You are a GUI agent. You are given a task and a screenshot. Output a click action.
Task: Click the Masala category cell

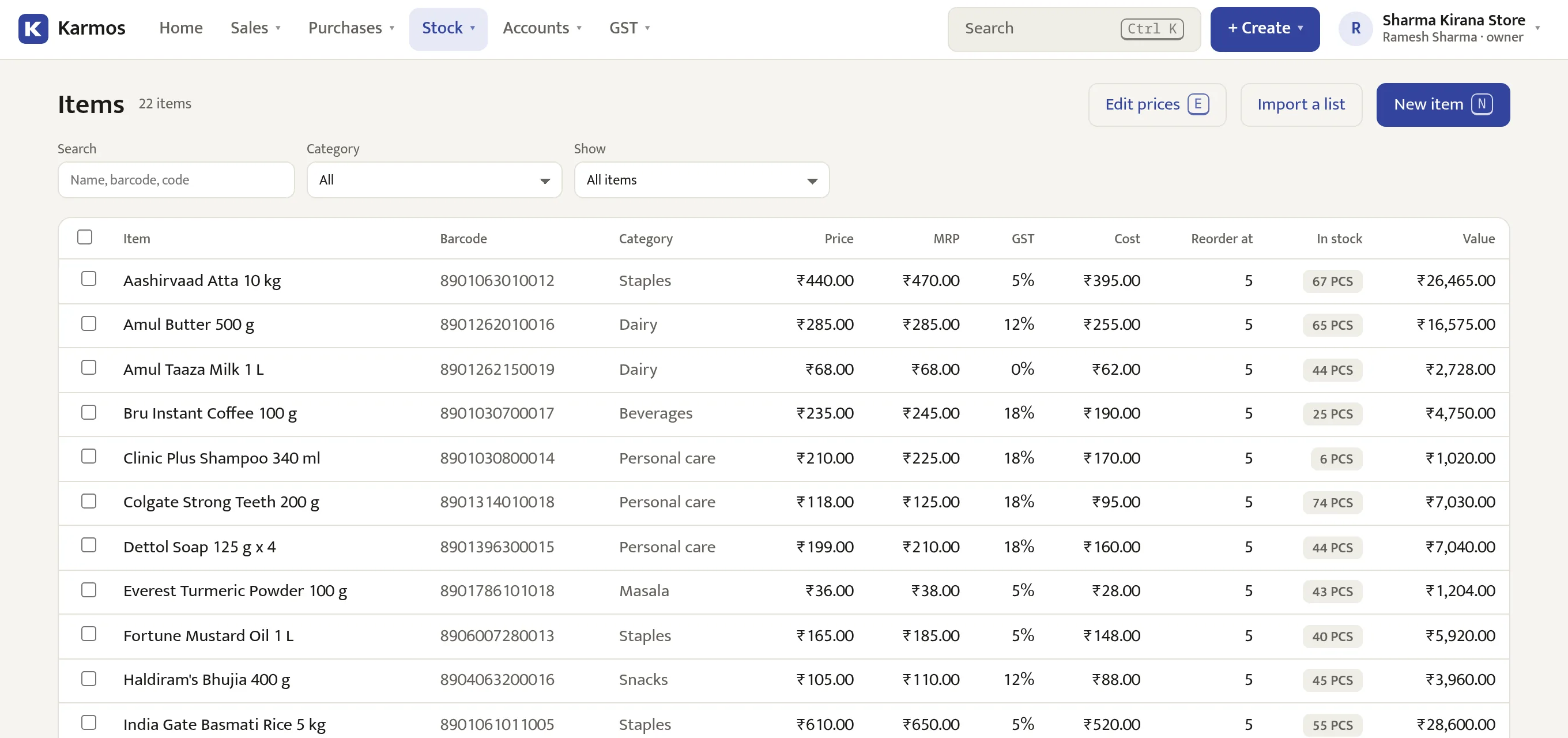click(x=643, y=591)
